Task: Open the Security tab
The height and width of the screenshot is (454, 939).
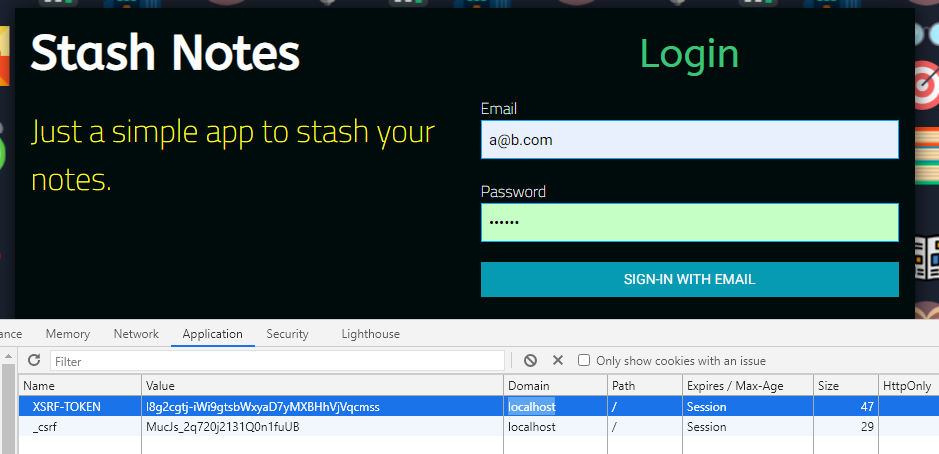Action: (287, 334)
